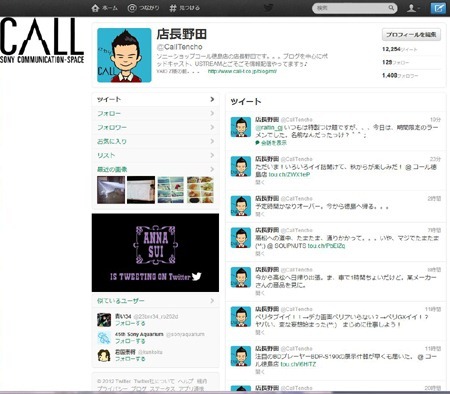Follow 45th Sony Aquarium via フォローする
Viewport: 450px width, 394px height.
point(130,341)
